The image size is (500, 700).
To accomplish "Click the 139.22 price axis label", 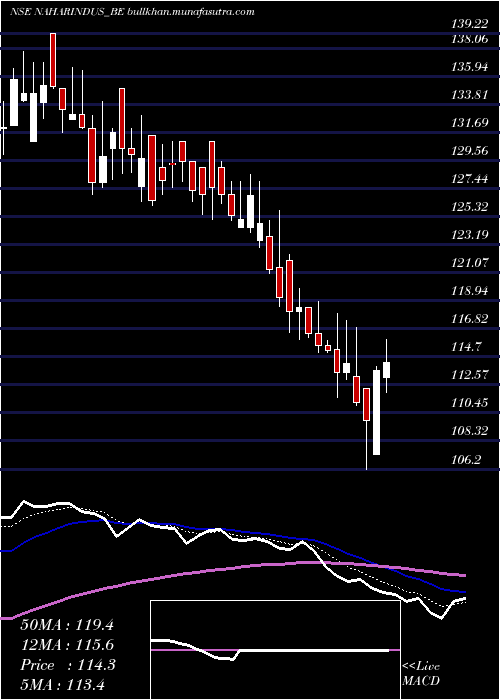I will (472, 25).
